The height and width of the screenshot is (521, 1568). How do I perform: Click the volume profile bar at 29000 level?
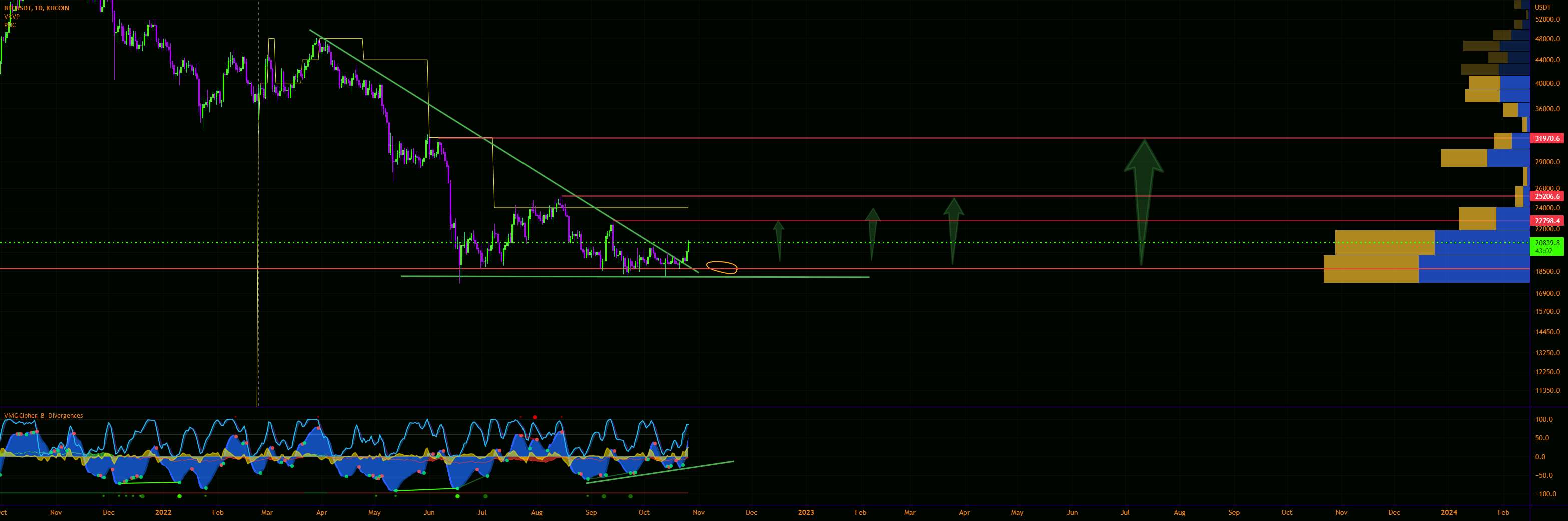tap(1484, 158)
